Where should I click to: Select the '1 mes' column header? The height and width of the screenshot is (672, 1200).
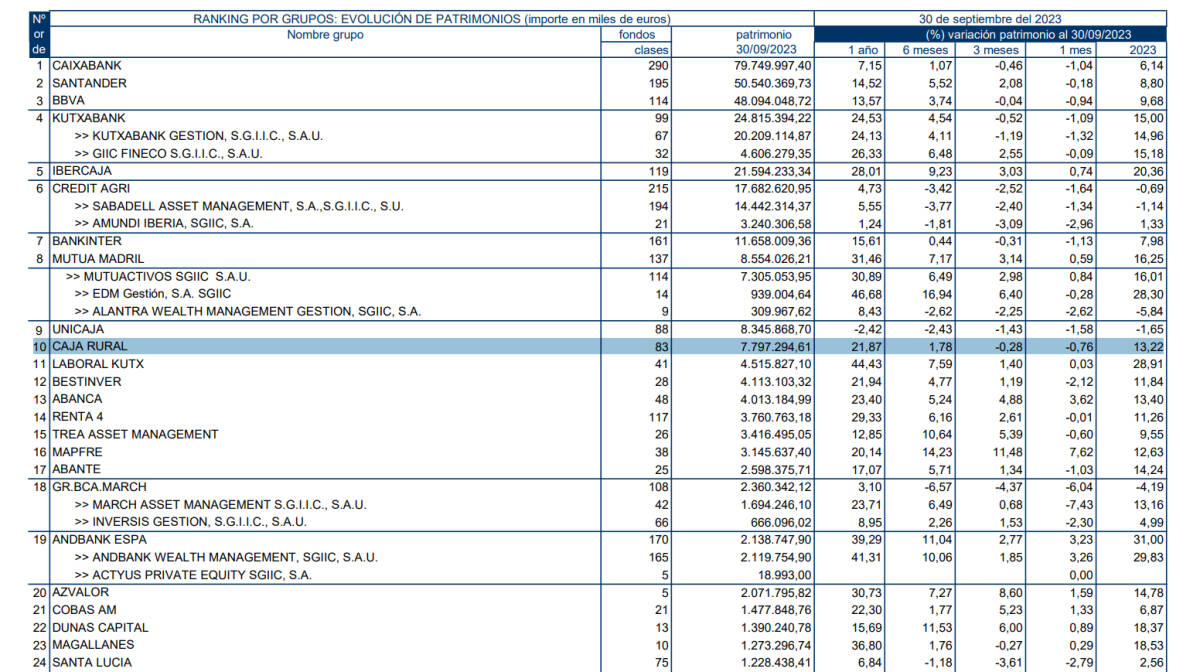1075,50
